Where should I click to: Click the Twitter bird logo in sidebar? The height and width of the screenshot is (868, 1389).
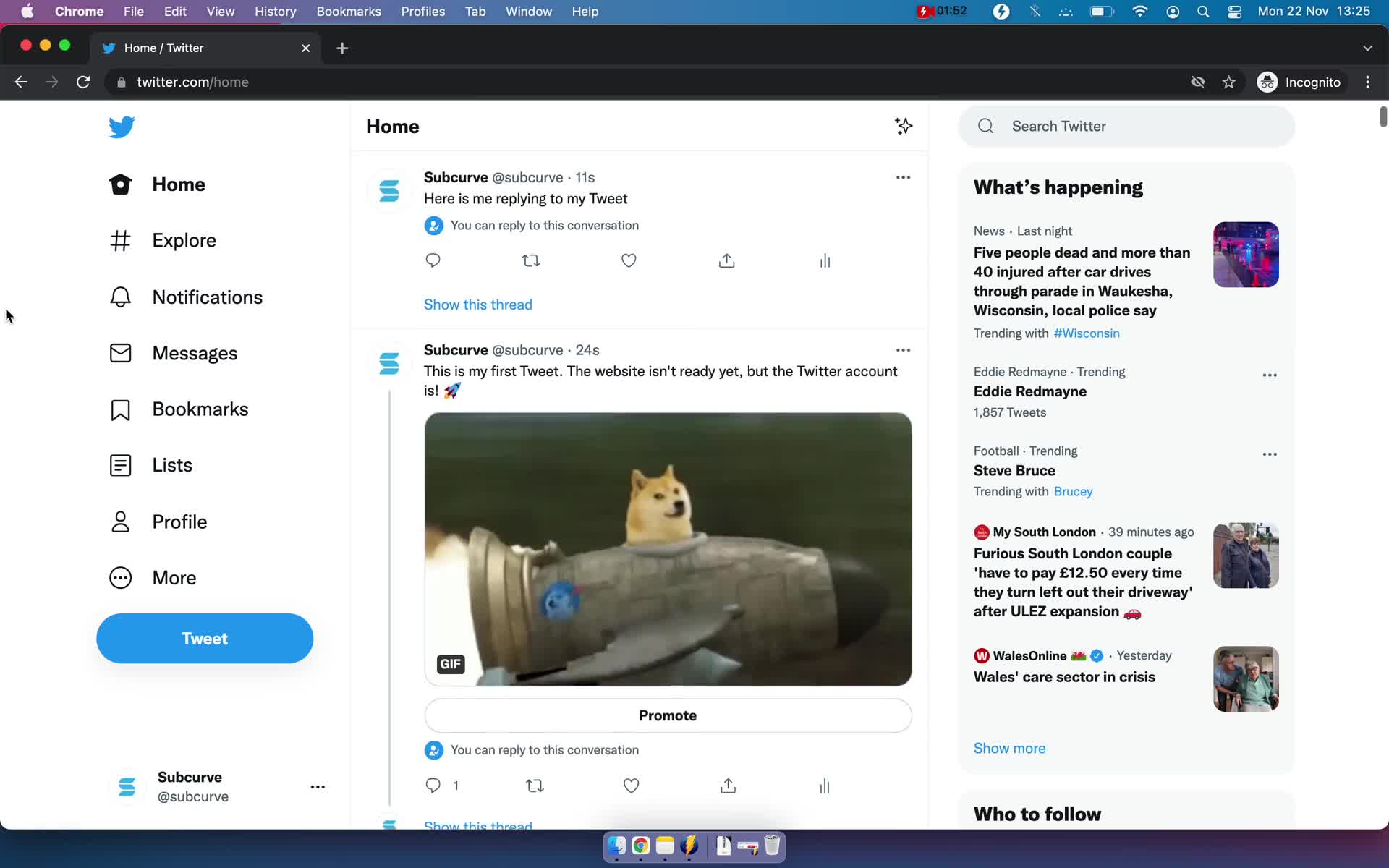point(122,127)
